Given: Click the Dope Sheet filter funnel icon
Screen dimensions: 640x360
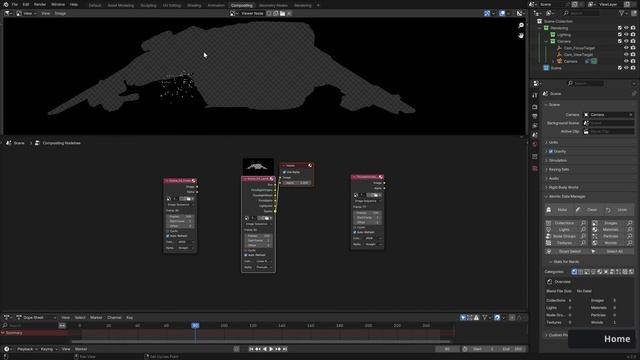Looking at the screenshot, I should 484,318.
